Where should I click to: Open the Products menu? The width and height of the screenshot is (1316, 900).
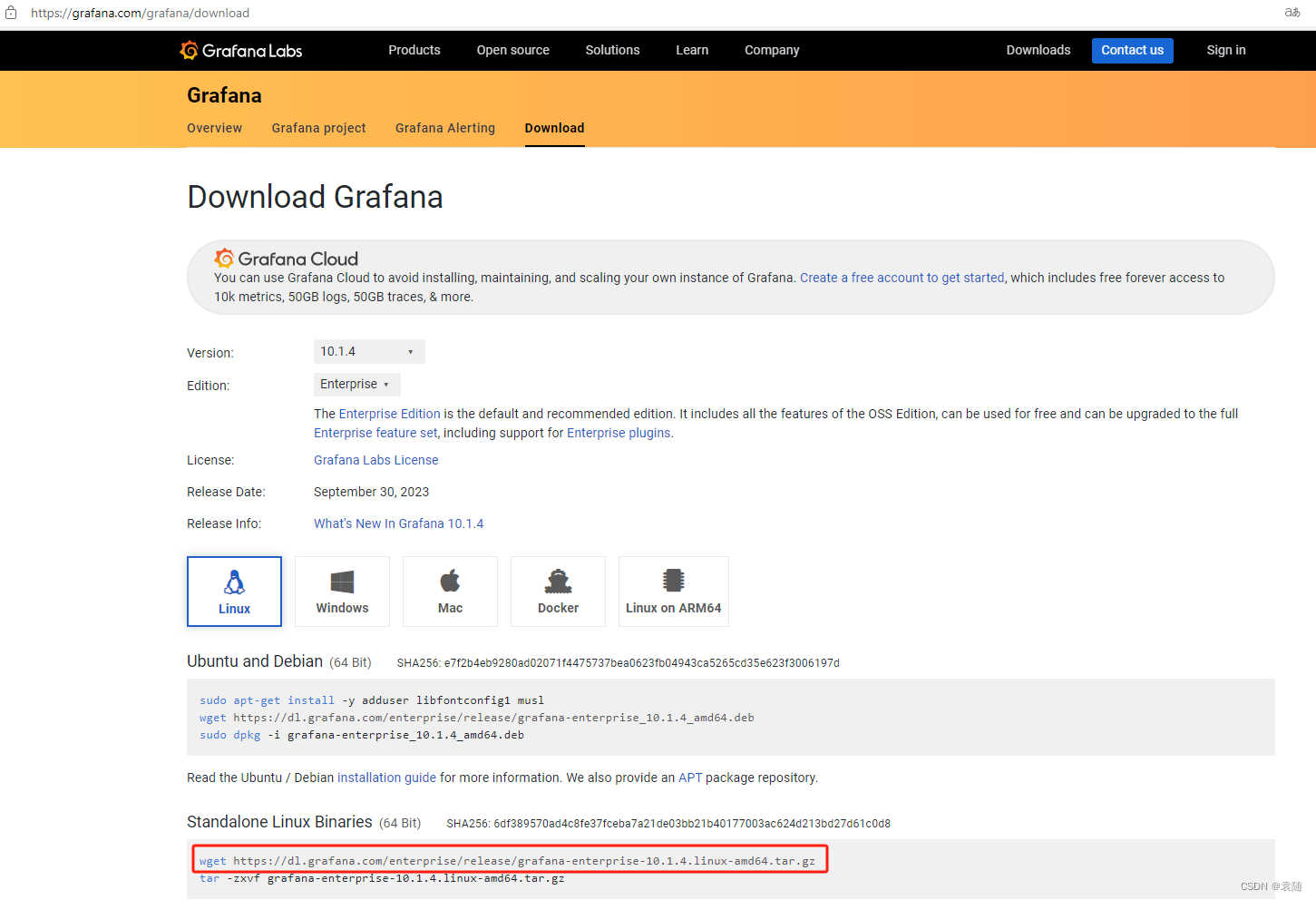(x=414, y=50)
